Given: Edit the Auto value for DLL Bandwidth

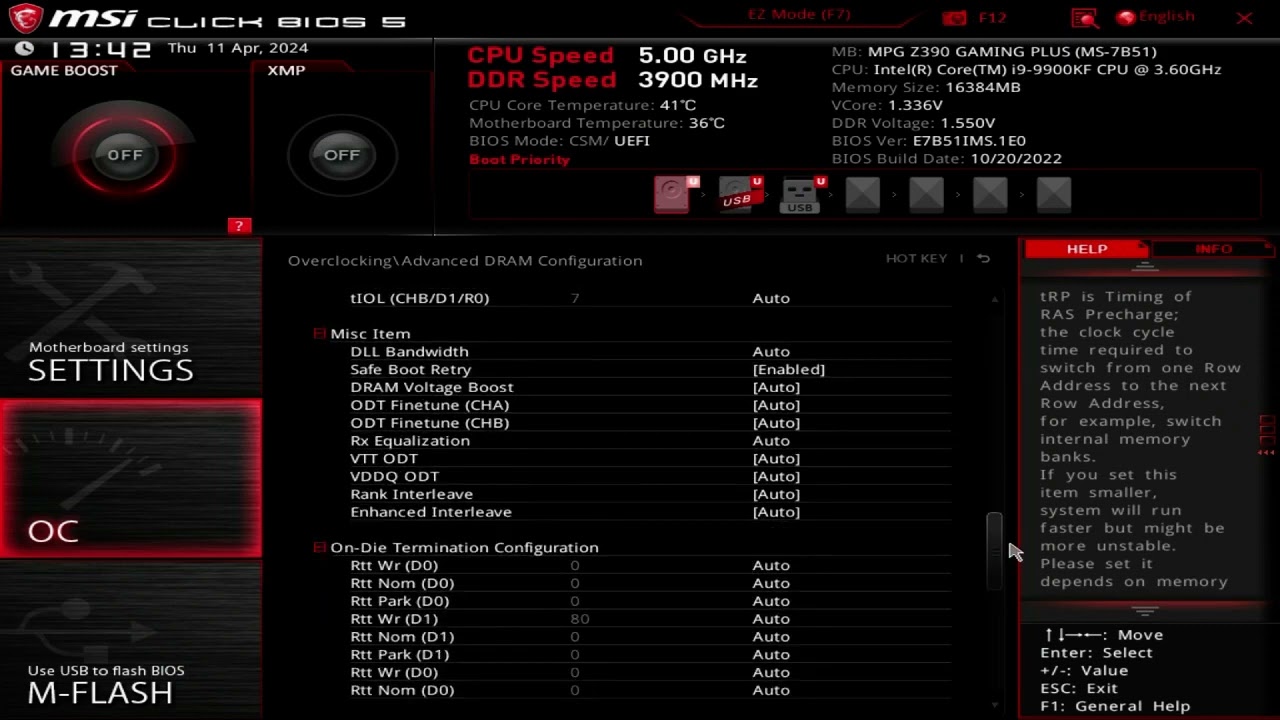Looking at the screenshot, I should coord(771,352).
